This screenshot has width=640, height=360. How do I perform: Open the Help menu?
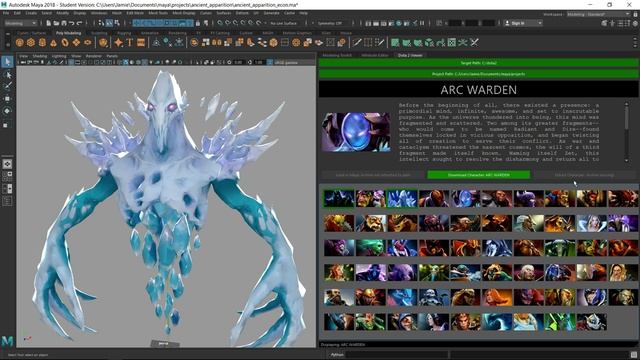tap(304, 13)
